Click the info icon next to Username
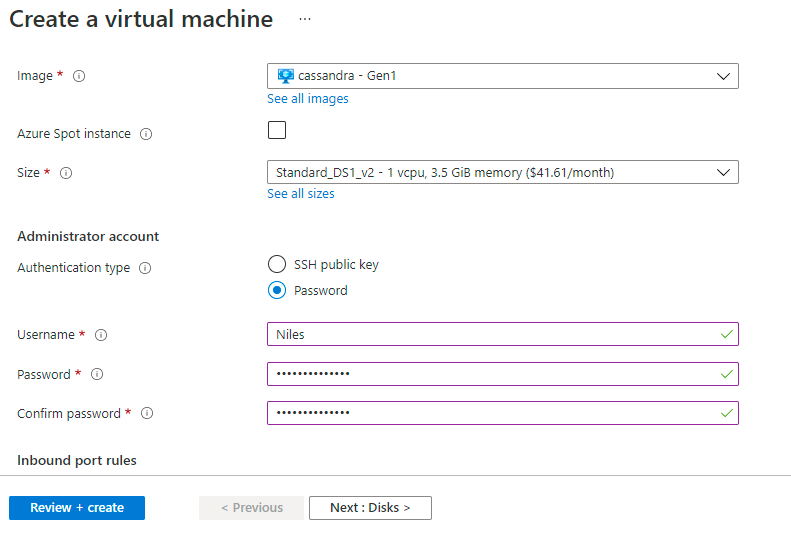Screen dimensions: 791x536 click(100, 335)
